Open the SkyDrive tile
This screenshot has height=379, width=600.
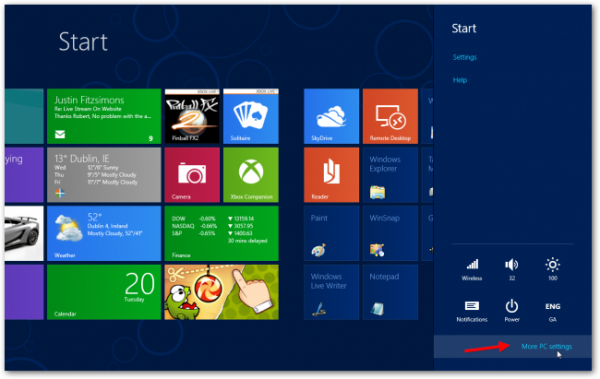coord(331,116)
